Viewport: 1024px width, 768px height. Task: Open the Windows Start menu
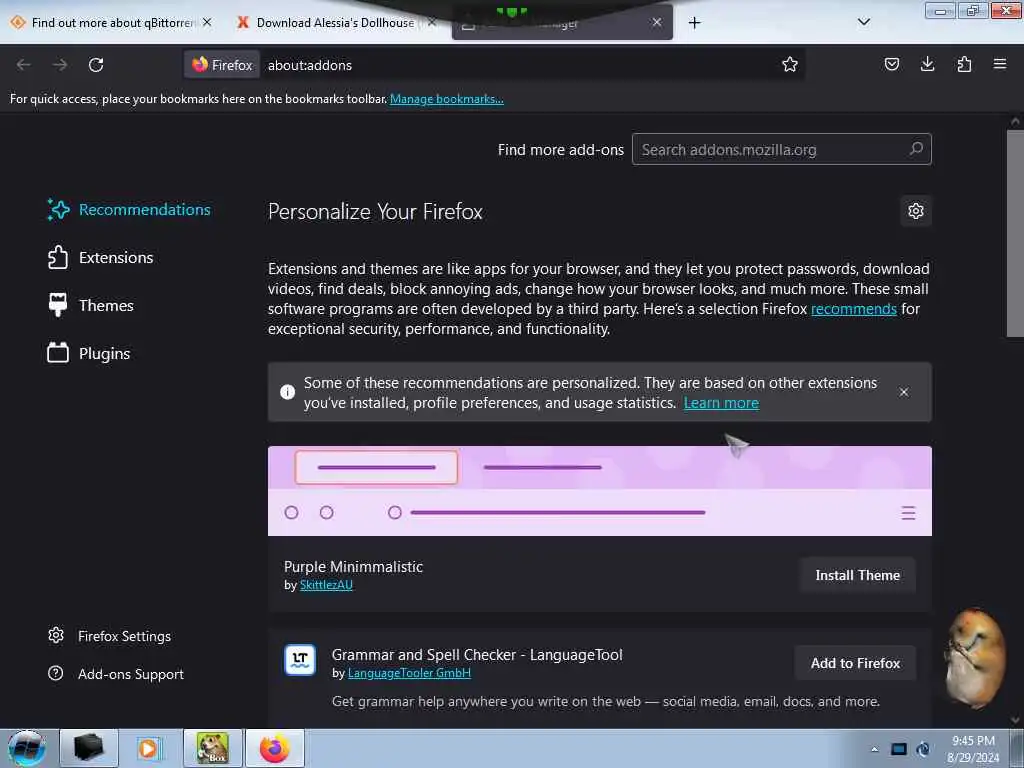coord(26,748)
